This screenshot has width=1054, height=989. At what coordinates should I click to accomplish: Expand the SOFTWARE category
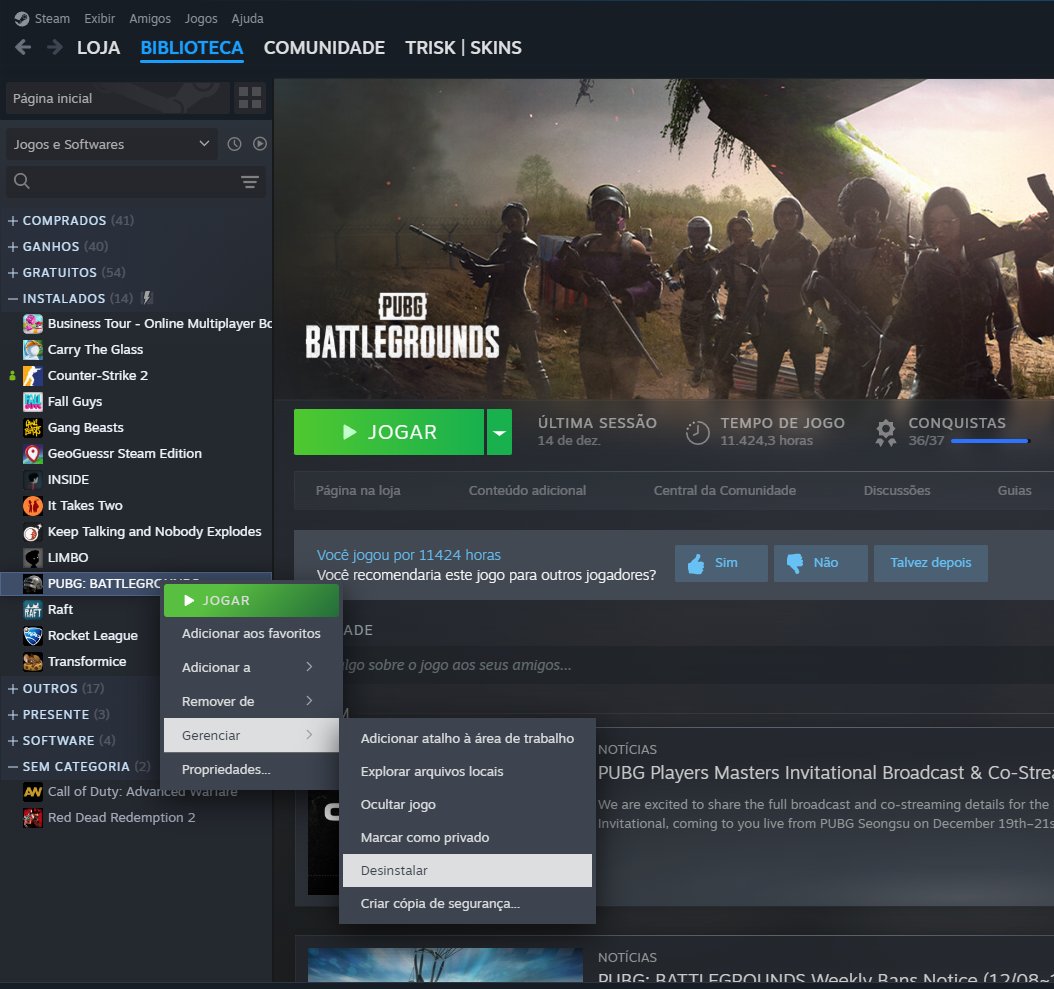13,740
